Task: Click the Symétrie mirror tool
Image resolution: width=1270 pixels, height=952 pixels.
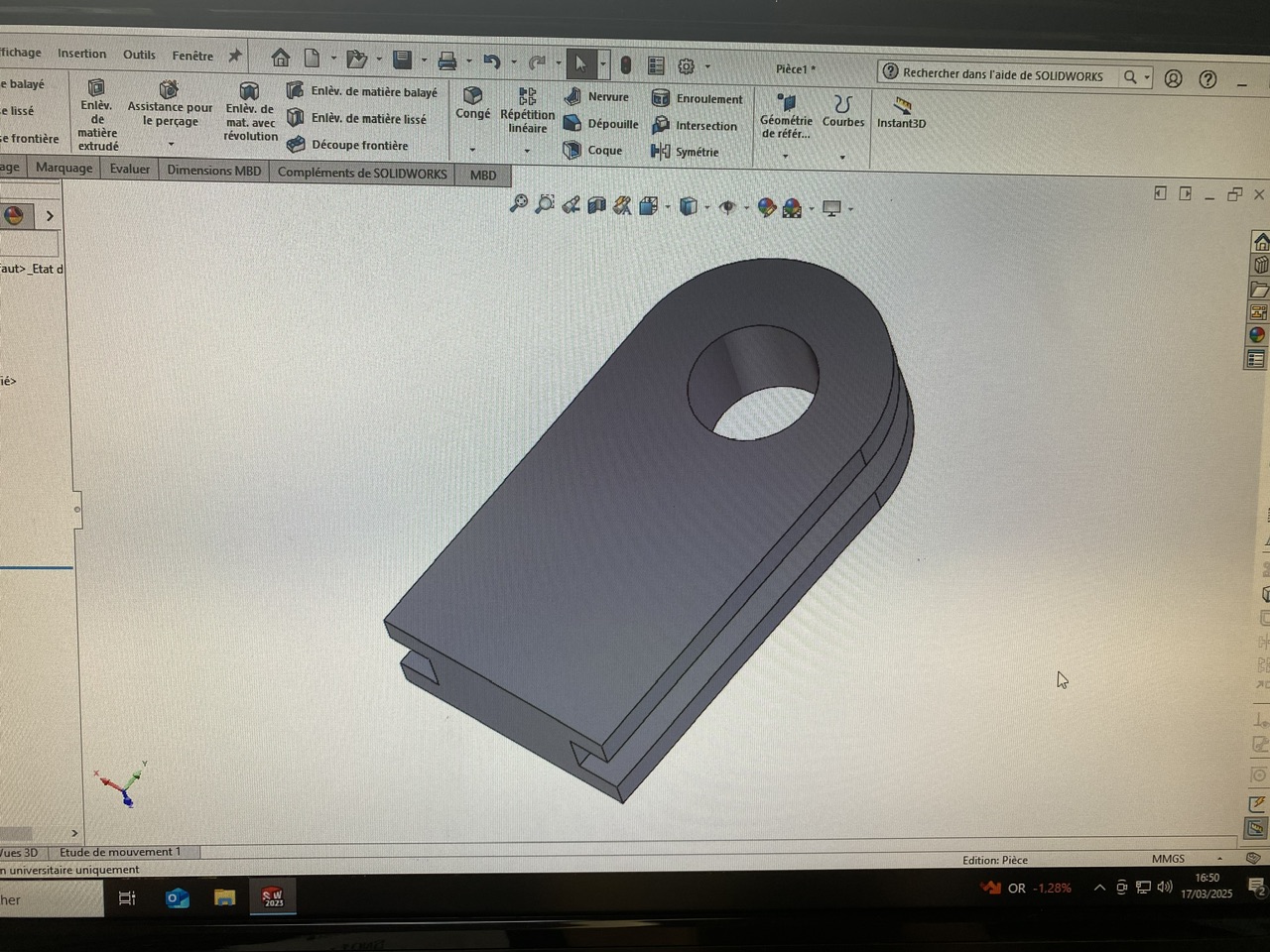Action: click(x=661, y=152)
